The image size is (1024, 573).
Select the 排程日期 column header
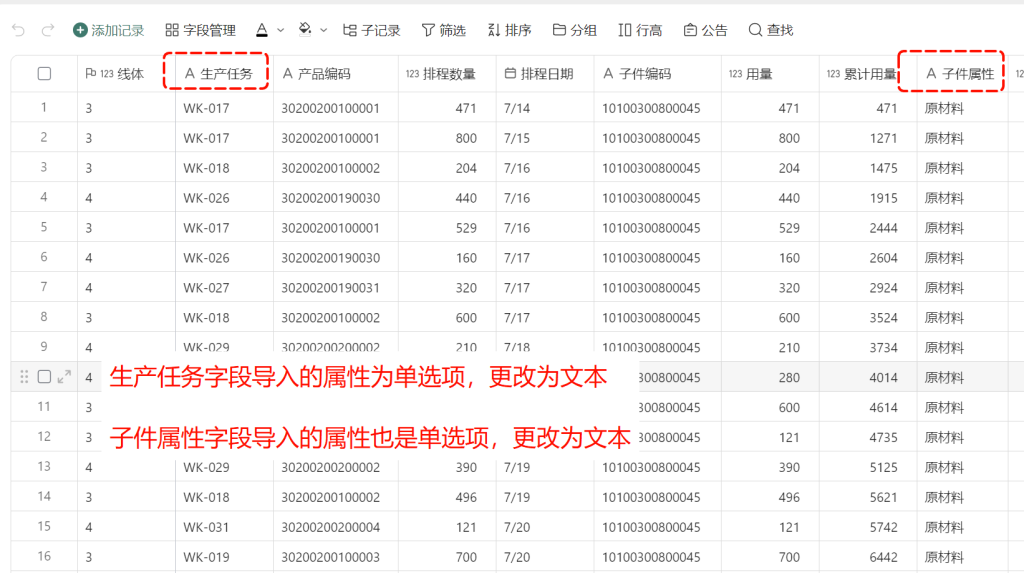545,74
